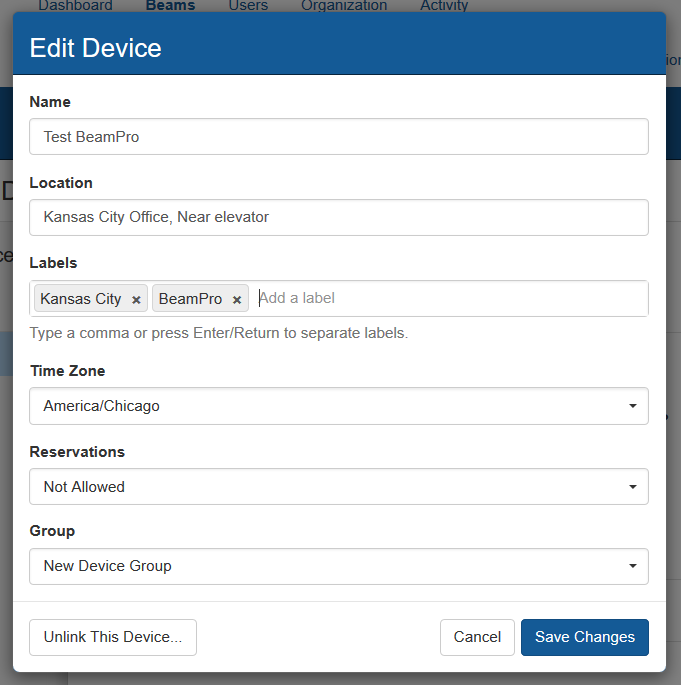The height and width of the screenshot is (685, 681).
Task: Select the BeamPro label chip text
Action: click(x=190, y=299)
